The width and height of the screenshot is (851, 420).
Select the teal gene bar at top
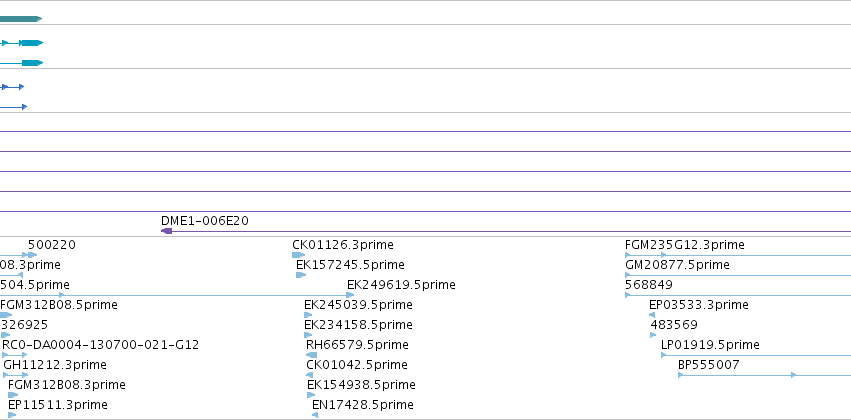(x=21, y=19)
